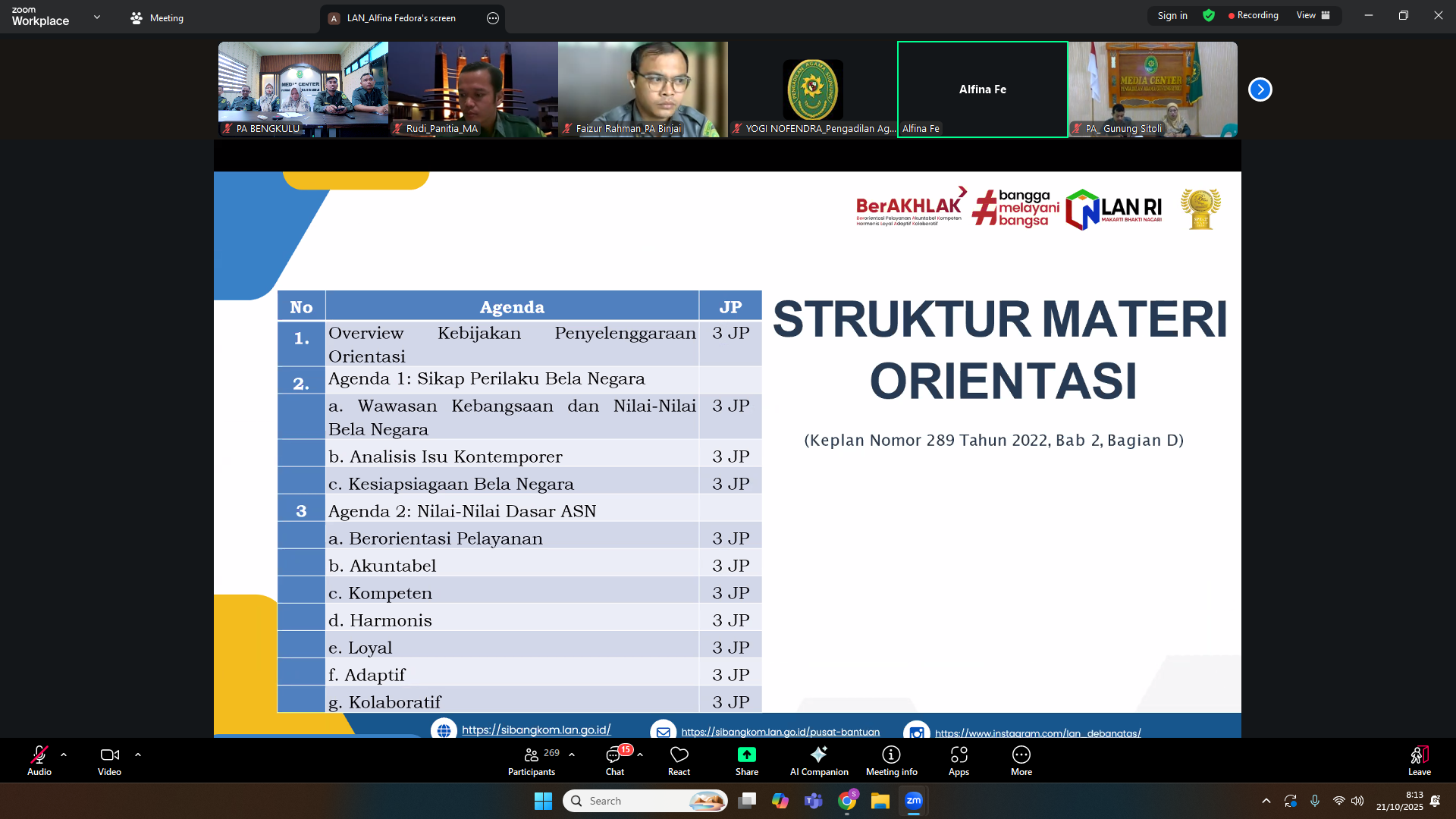Open the Zoom Workplace dropdown chevron
The height and width of the screenshot is (819, 1456).
[x=97, y=17]
